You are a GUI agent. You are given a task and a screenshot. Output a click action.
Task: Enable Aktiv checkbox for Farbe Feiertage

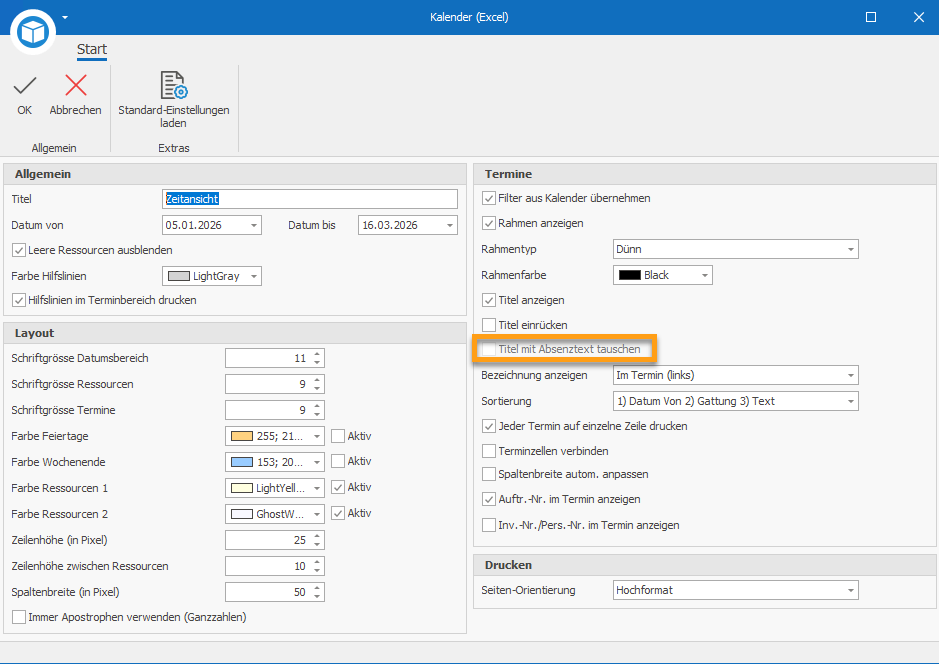[x=338, y=436]
